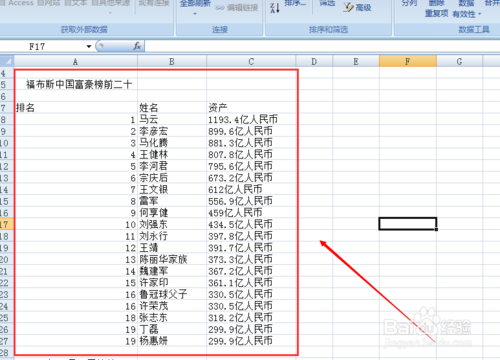Click the cell with 434.5亿人民币
This screenshot has width=500, height=360.
(251, 224)
